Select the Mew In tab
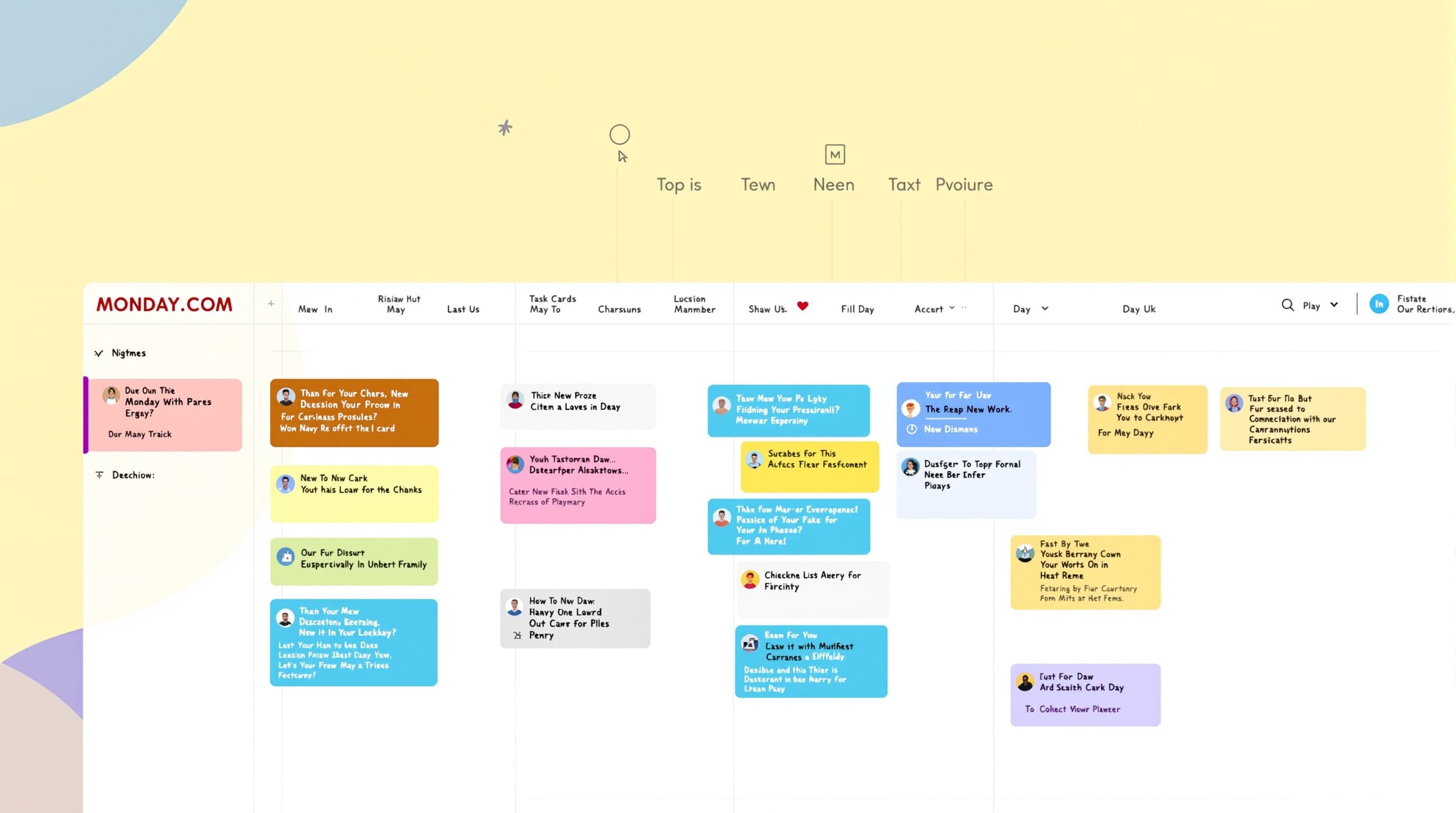 [315, 309]
